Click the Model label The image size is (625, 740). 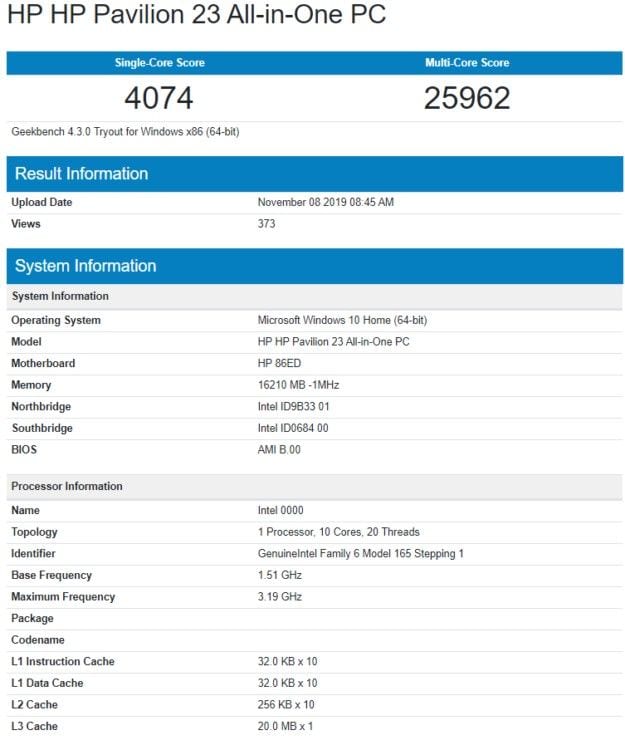(x=26, y=342)
